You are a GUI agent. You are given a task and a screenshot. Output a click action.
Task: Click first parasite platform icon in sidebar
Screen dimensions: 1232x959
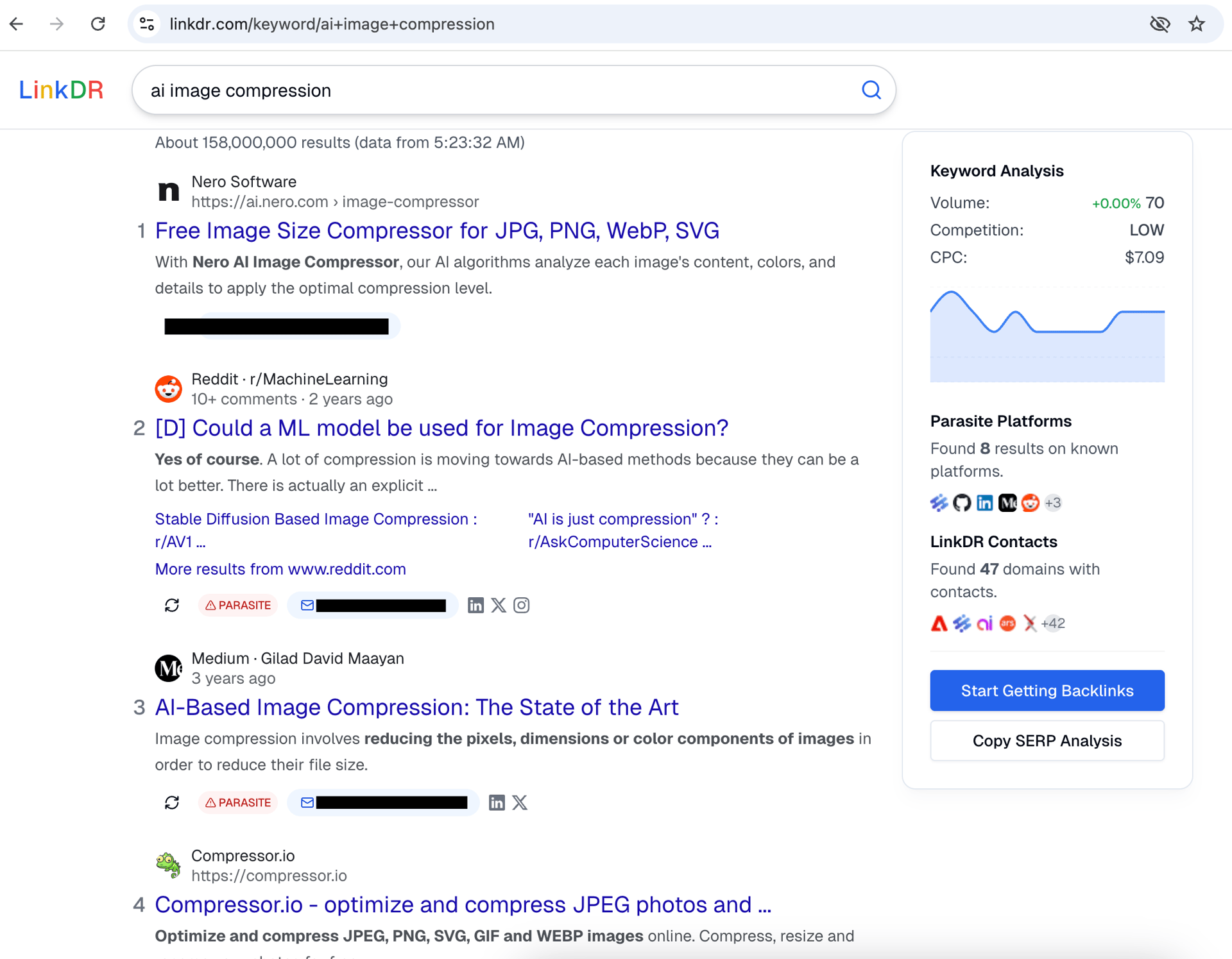point(939,503)
